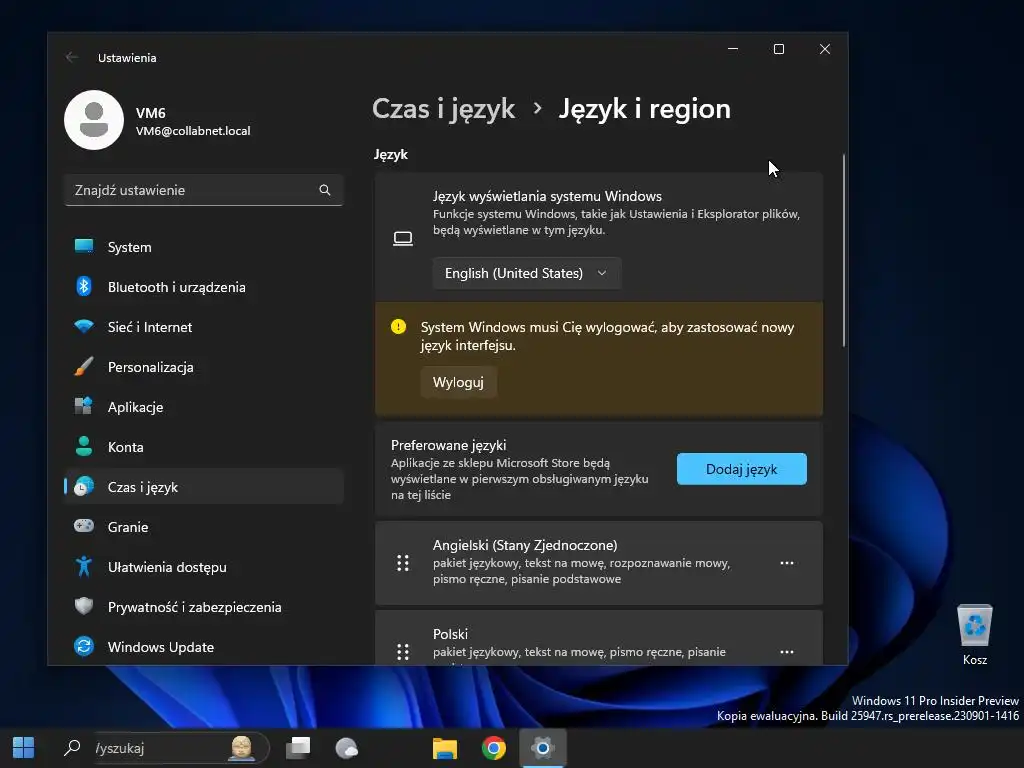Select the Sieć i Internet Wi-Fi icon
Screen dimensions: 1024x768
84,326
